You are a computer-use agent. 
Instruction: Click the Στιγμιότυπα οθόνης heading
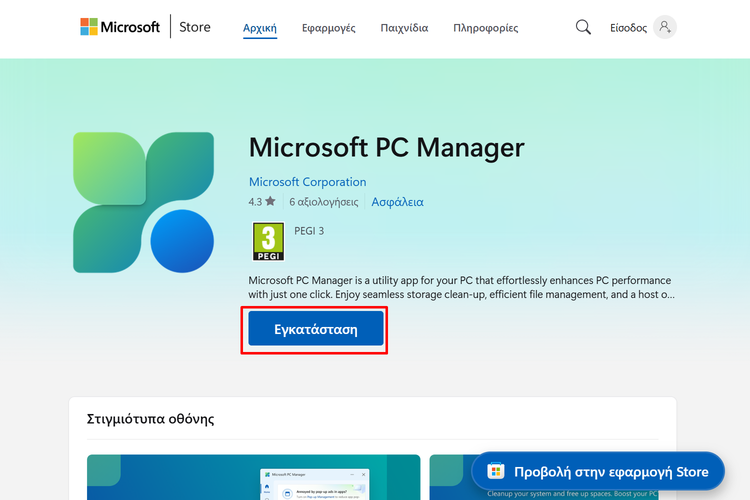point(150,419)
